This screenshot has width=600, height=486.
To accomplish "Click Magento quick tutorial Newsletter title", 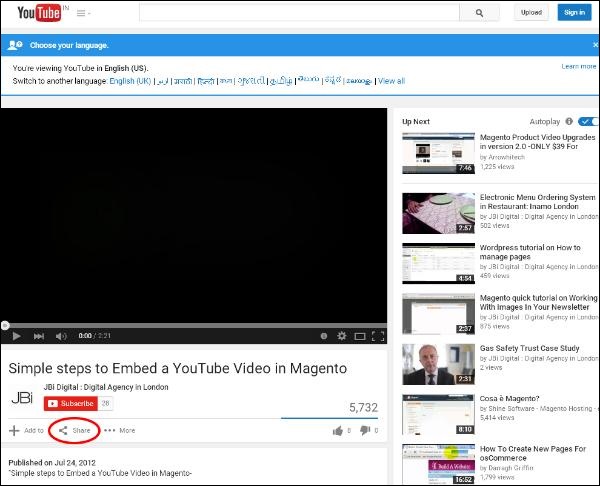I will point(538,302).
